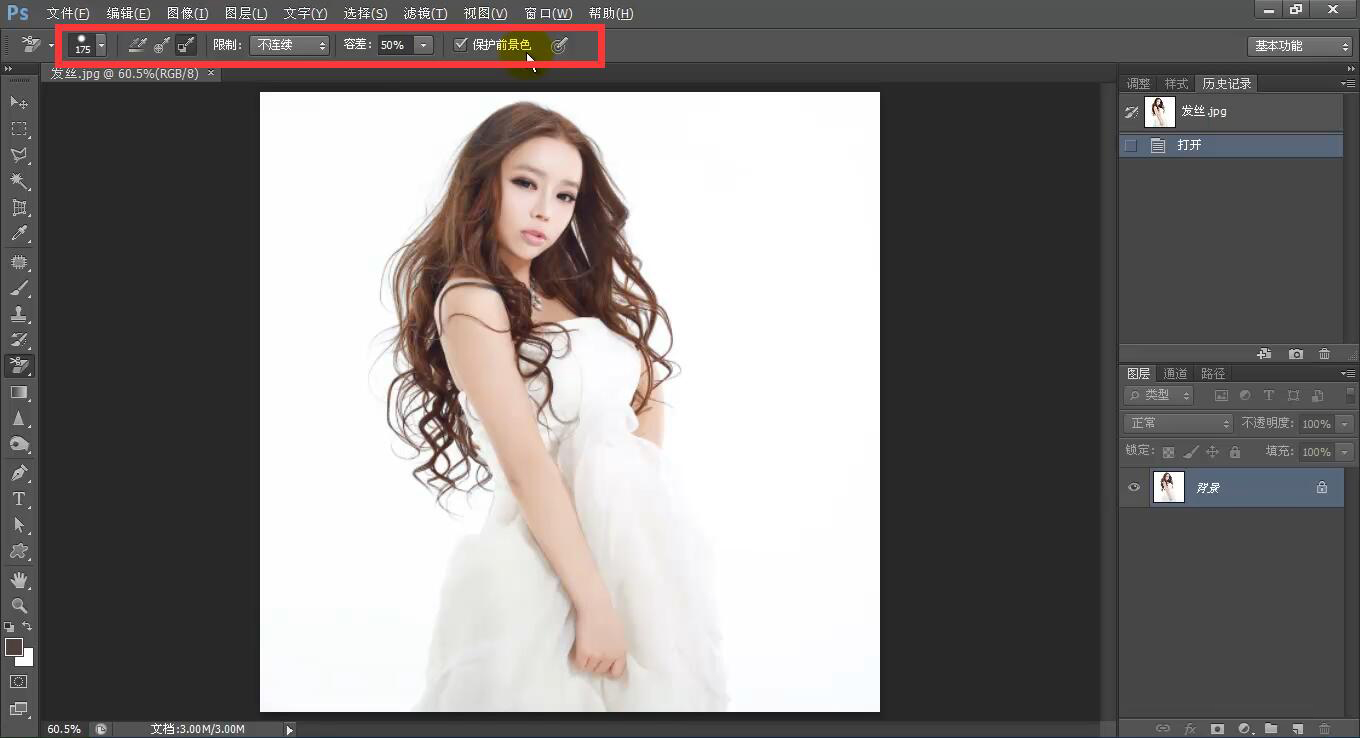Select the Brush tool
Image resolution: width=1360 pixels, height=738 pixels.
click(x=19, y=288)
